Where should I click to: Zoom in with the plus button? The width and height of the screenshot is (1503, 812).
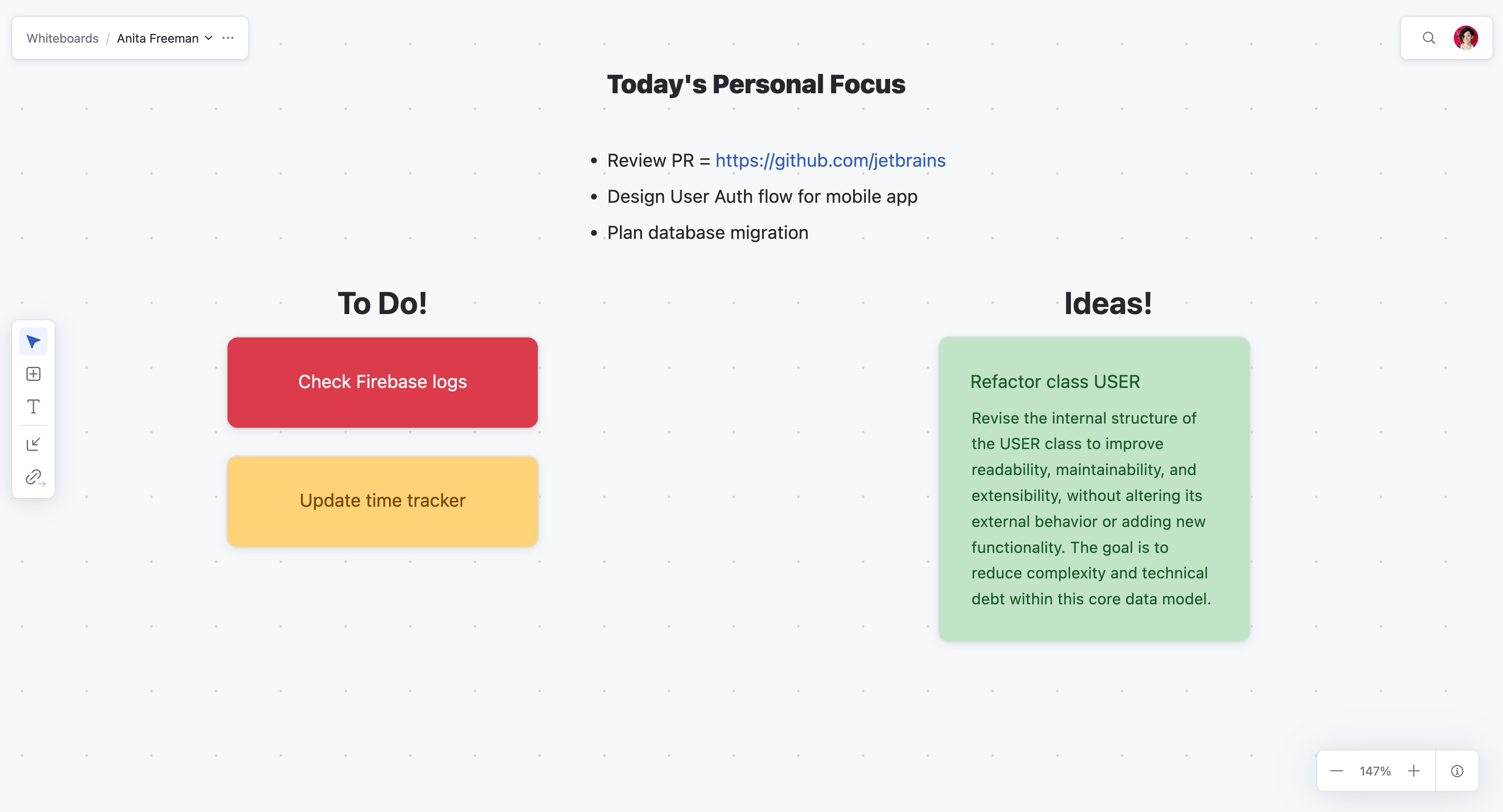1414,771
